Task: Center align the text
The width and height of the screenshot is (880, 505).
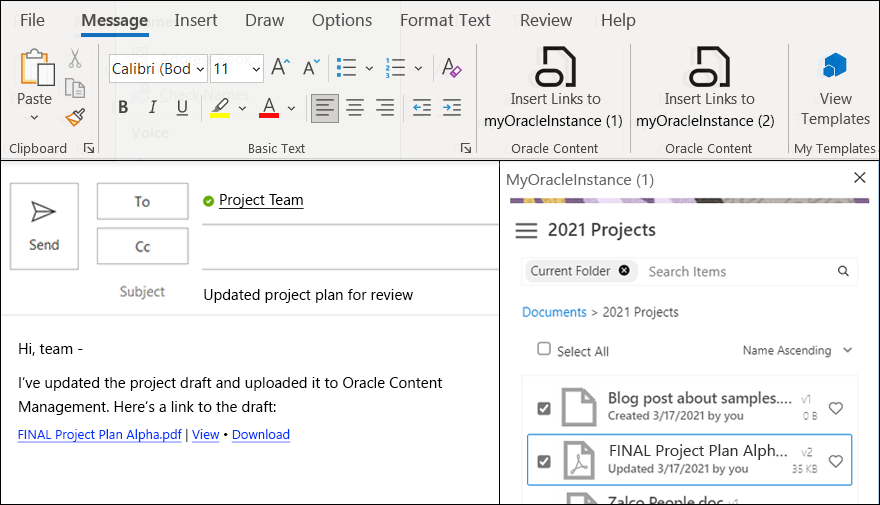Action: coord(355,108)
